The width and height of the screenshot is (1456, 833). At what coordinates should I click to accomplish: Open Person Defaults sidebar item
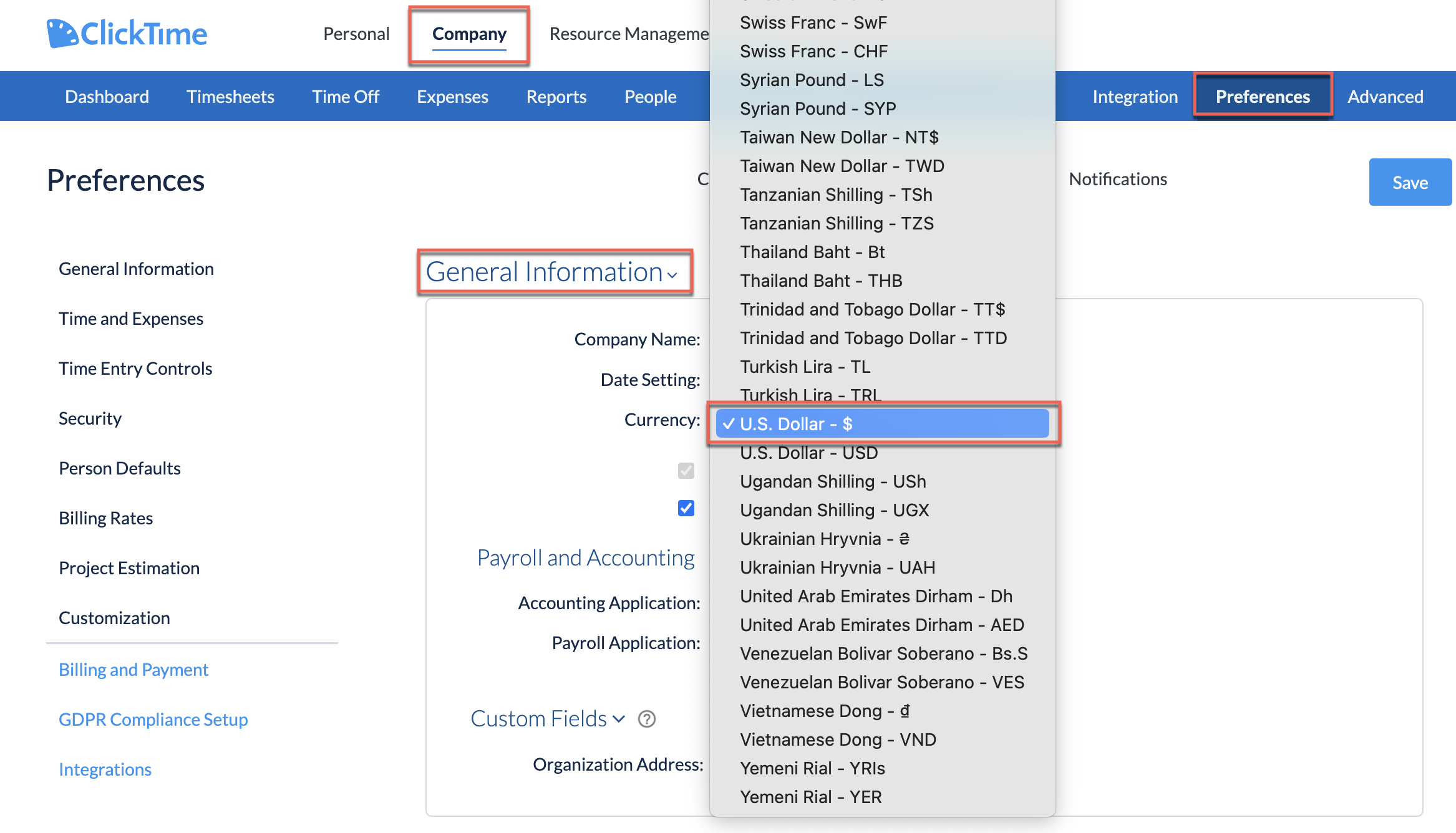pos(119,468)
